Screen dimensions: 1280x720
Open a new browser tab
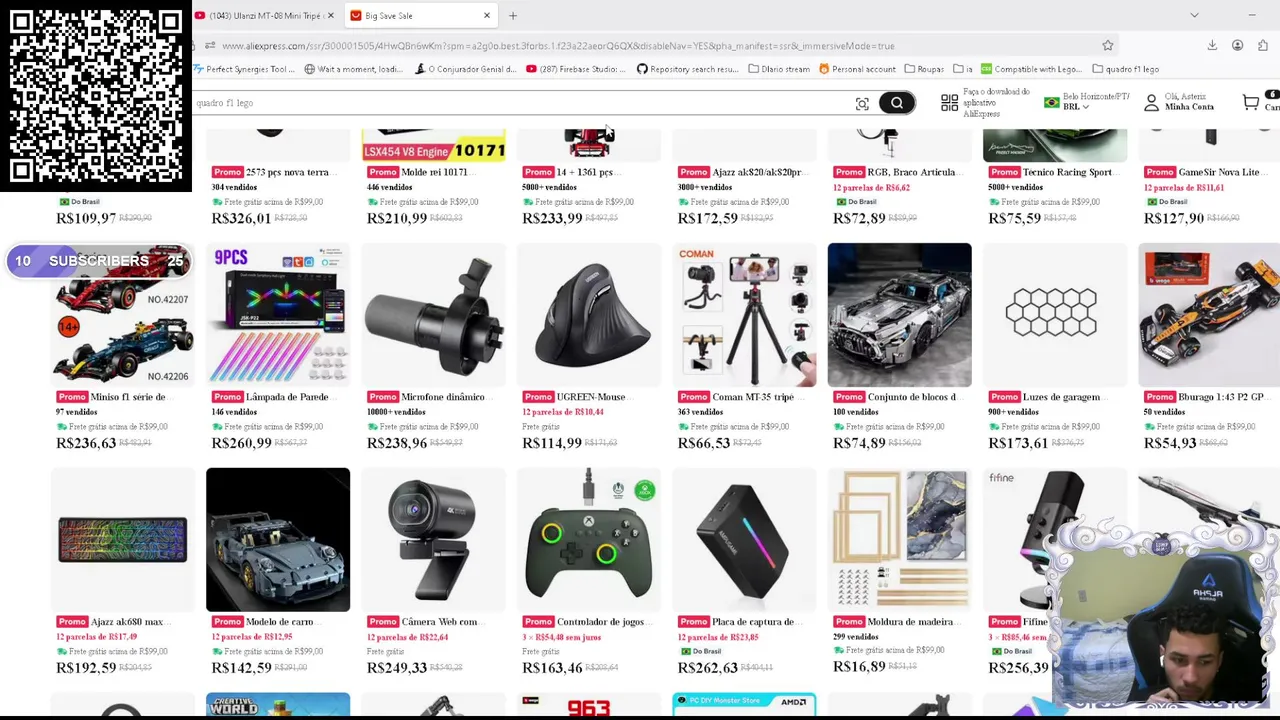tap(513, 16)
